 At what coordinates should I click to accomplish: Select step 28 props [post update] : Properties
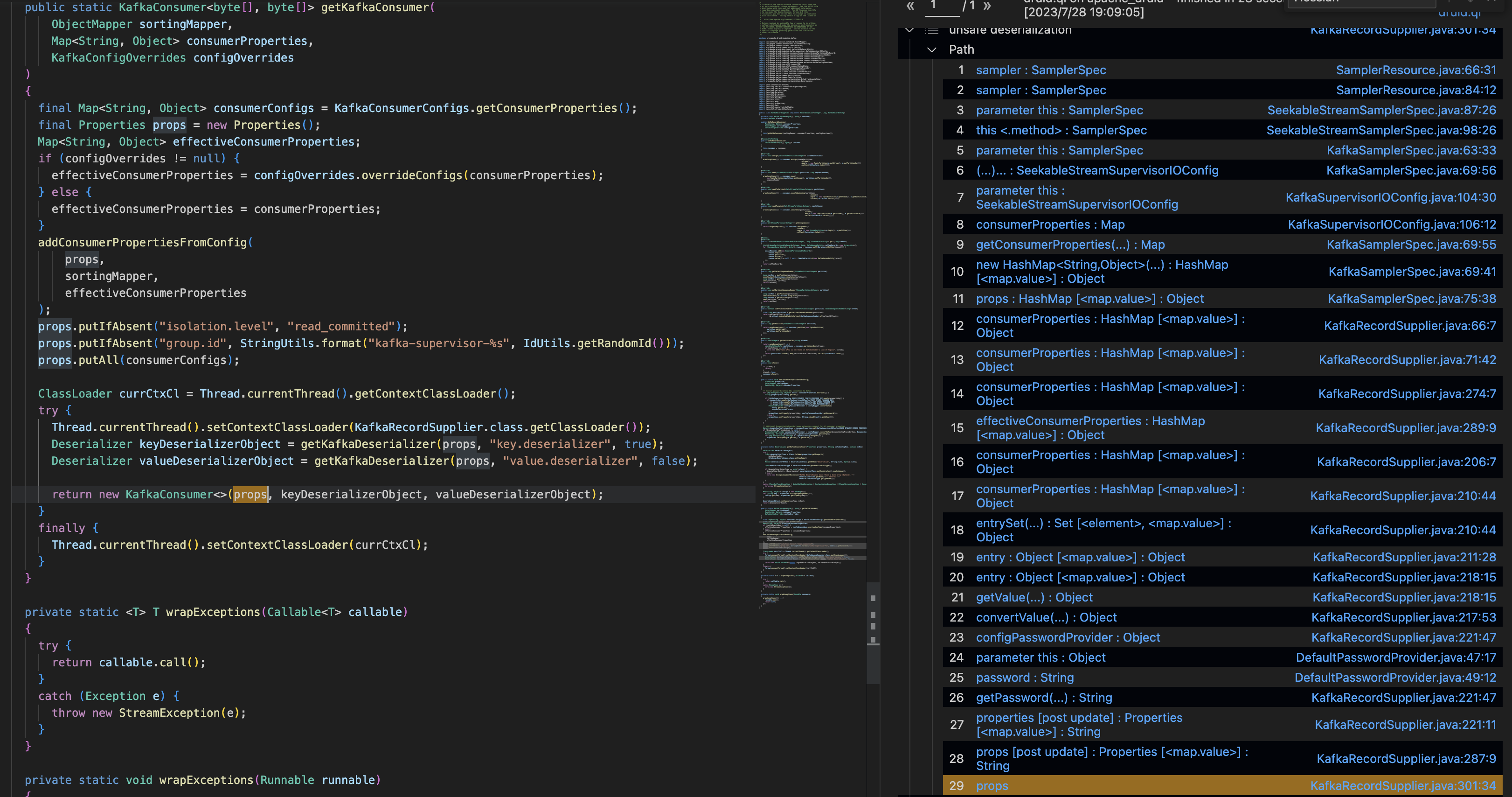tap(1112, 758)
